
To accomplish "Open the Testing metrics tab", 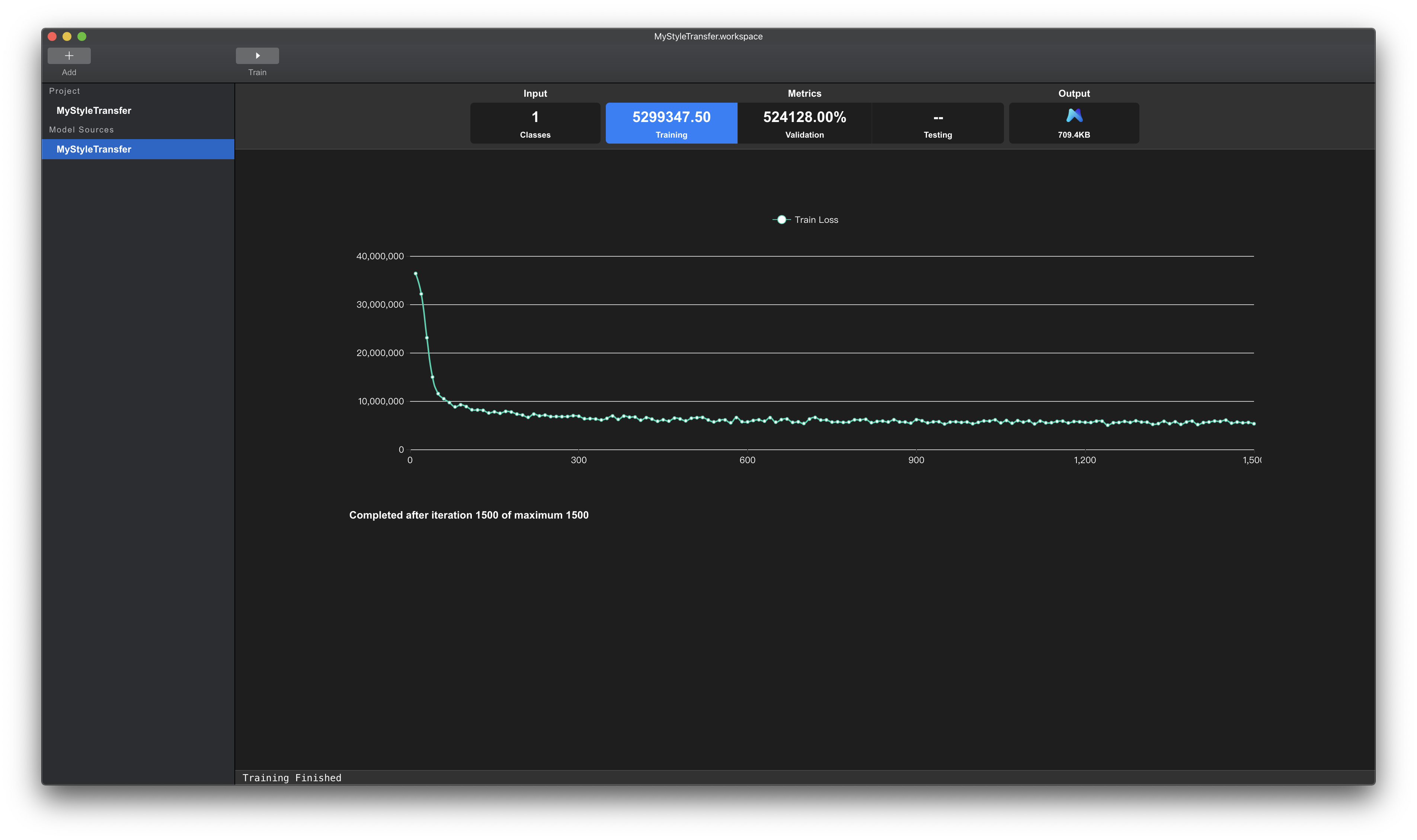I will [x=937, y=123].
